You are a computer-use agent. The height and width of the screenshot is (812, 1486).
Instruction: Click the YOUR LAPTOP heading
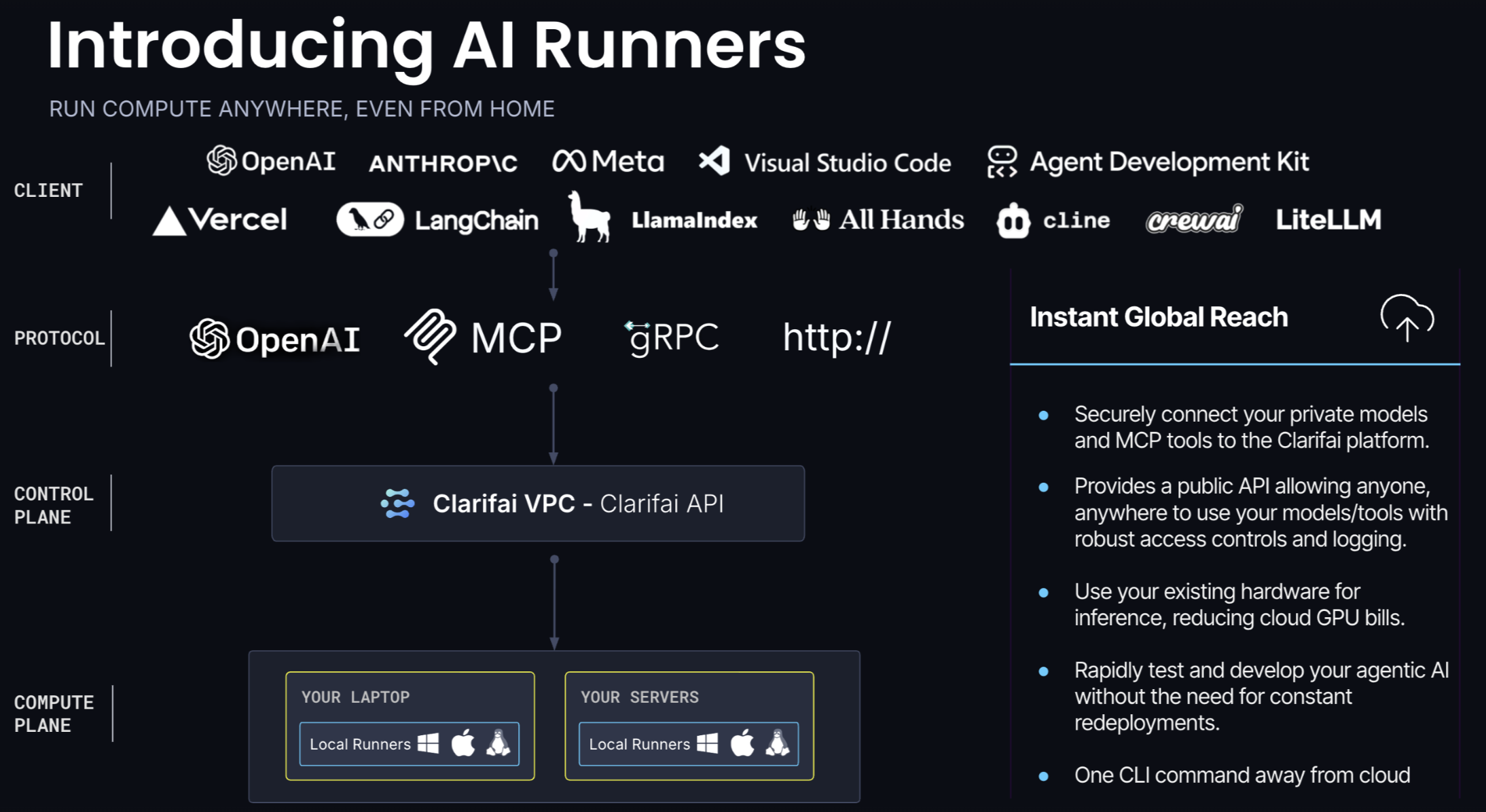[355, 697]
